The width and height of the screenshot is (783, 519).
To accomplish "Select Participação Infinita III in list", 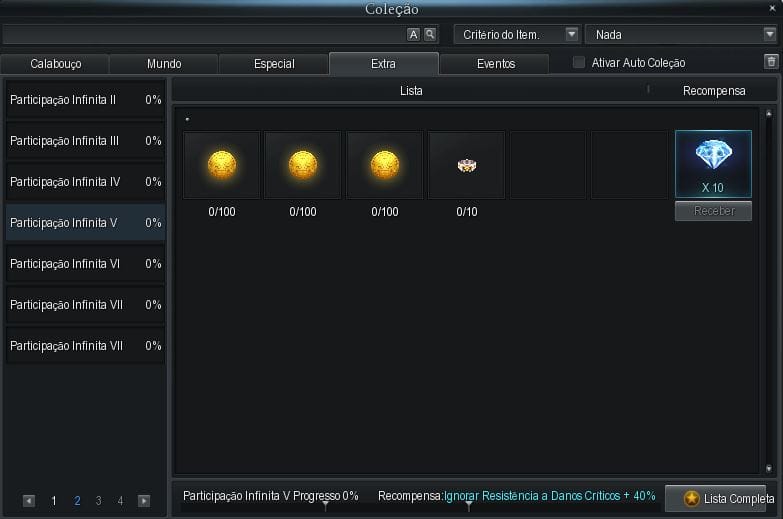I will [84, 141].
